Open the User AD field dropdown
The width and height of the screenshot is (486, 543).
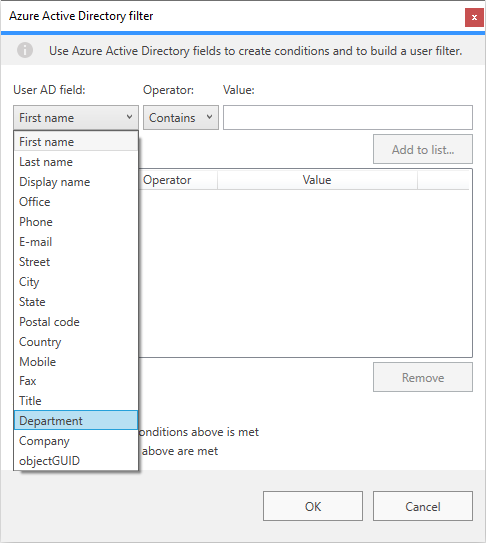click(76, 118)
